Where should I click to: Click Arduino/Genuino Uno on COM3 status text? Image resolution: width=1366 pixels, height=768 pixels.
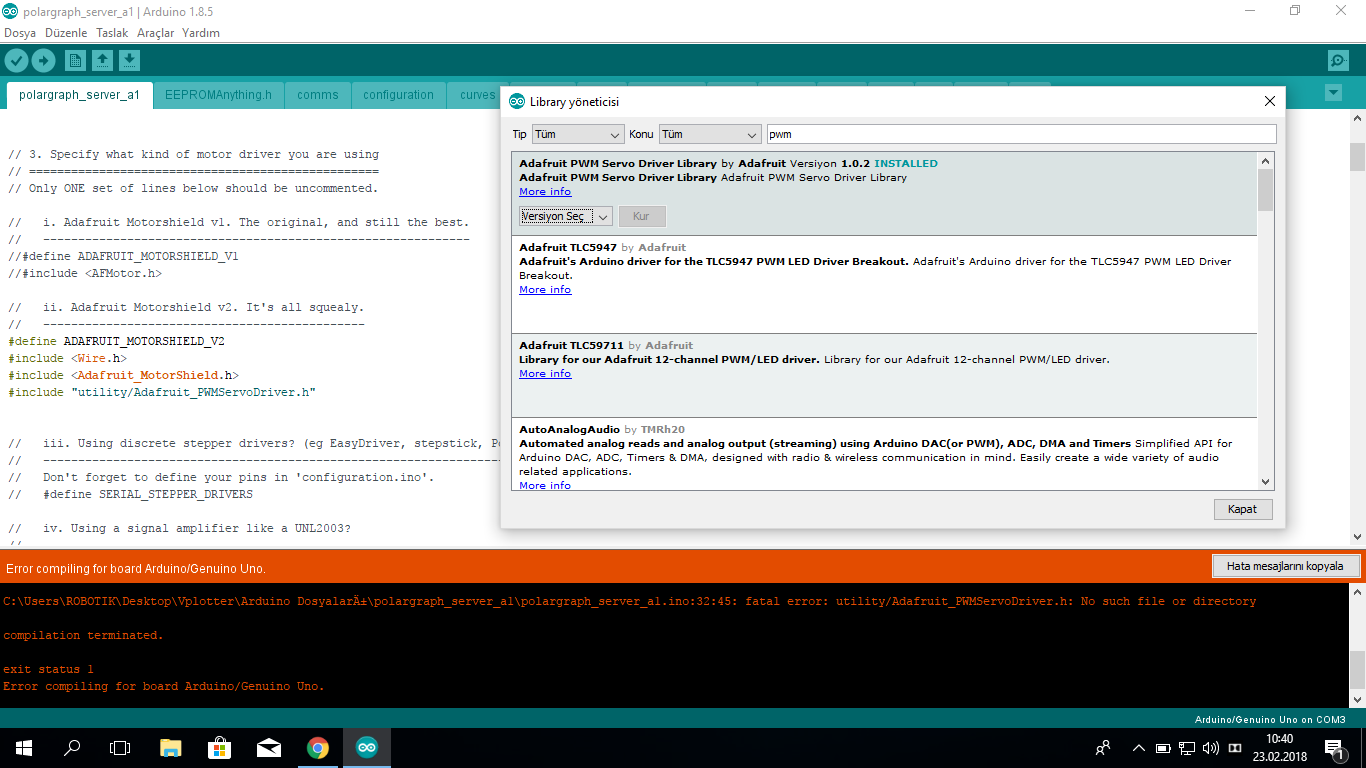pyautogui.click(x=1270, y=719)
